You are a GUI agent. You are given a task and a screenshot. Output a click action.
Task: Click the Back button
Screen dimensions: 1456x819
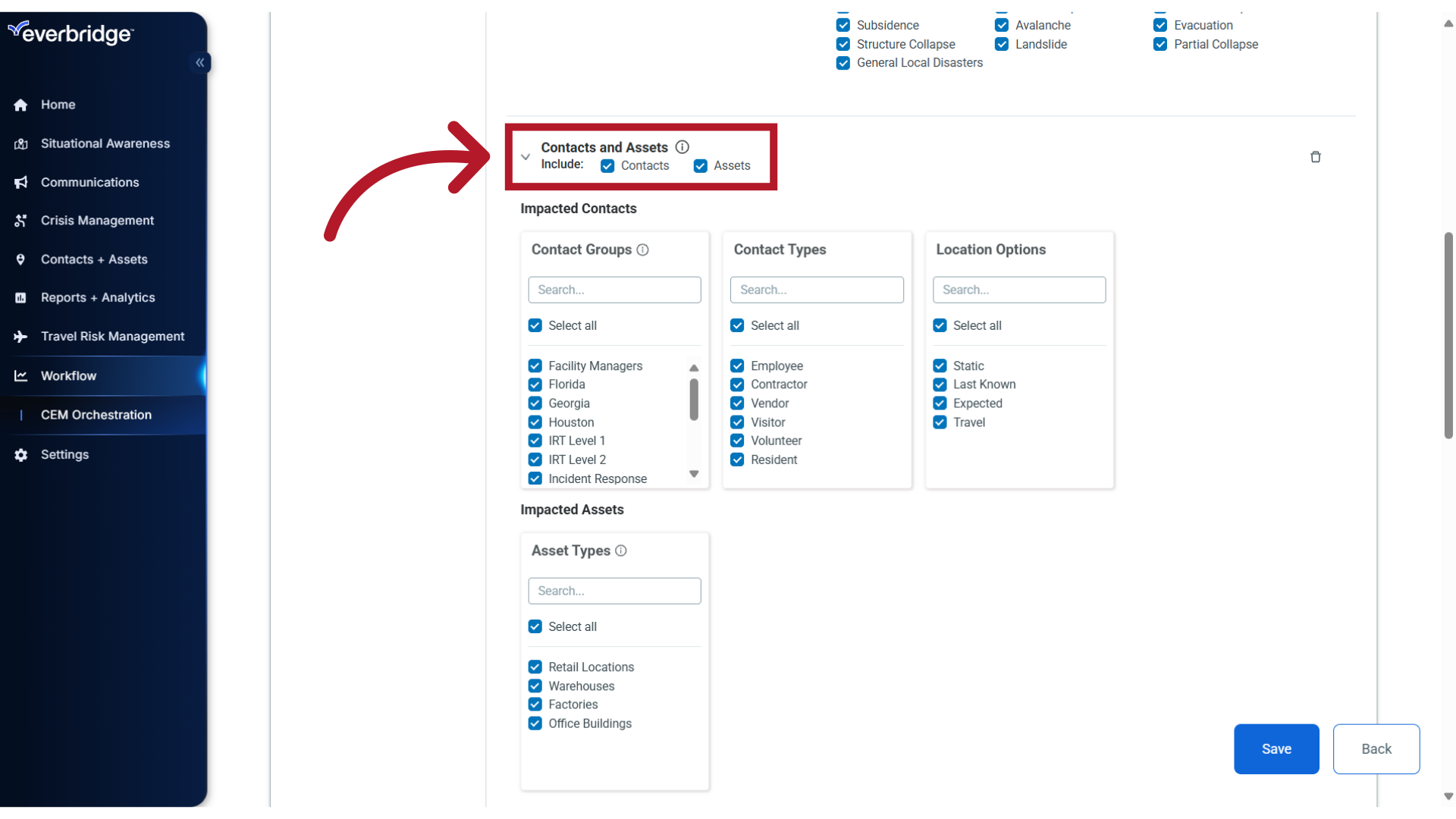tap(1376, 748)
